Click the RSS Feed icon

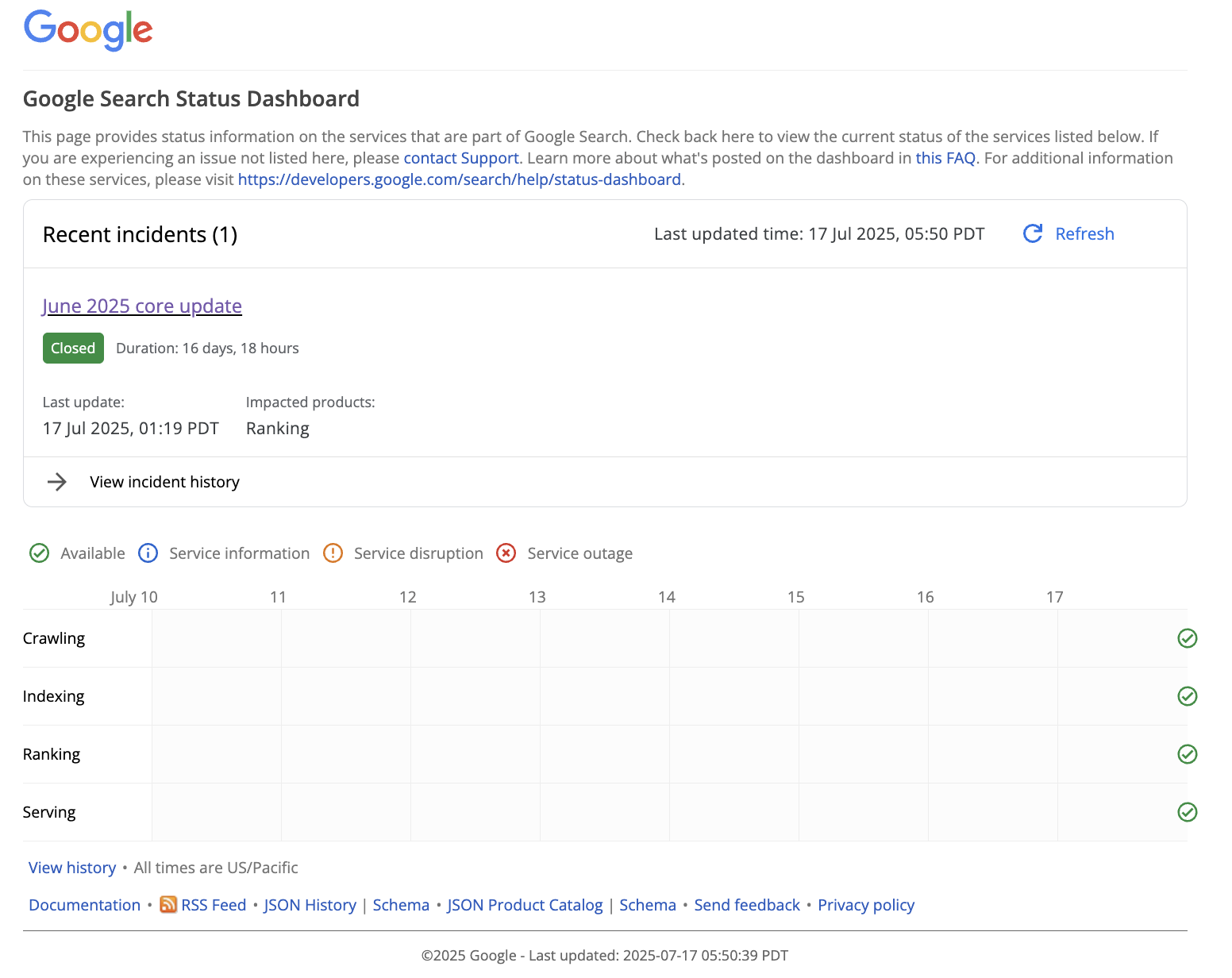click(167, 904)
